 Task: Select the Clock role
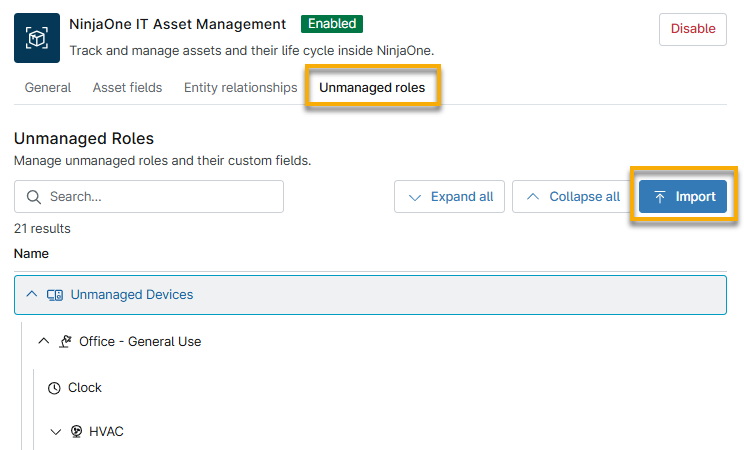84,388
